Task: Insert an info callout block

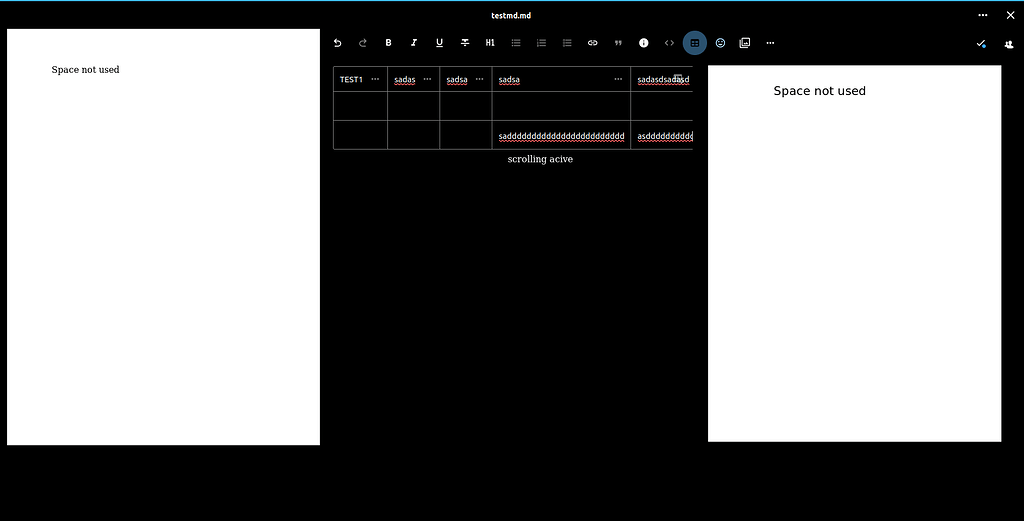Action: (x=643, y=43)
